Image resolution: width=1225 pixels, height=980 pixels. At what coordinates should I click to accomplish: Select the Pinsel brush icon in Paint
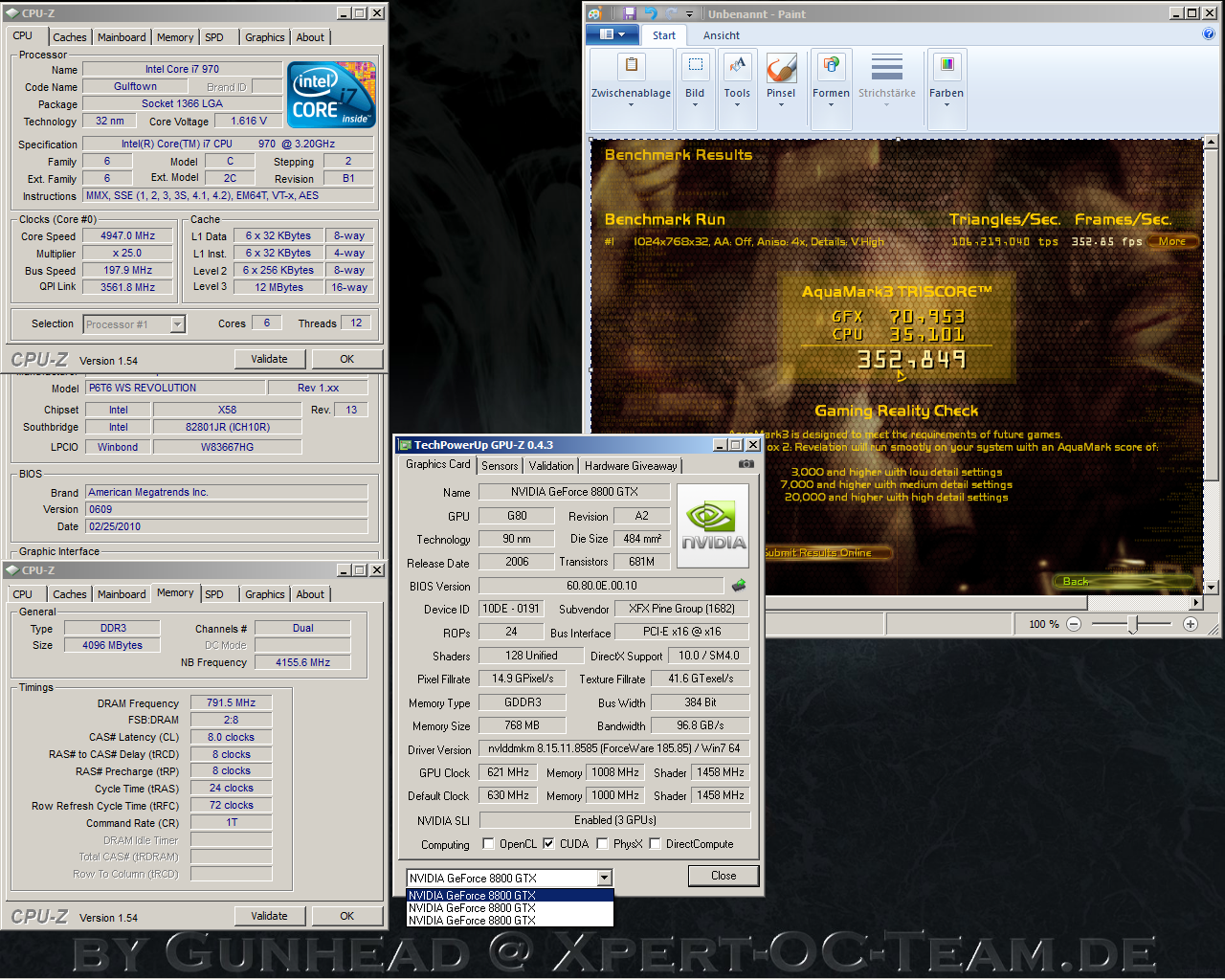(781, 69)
